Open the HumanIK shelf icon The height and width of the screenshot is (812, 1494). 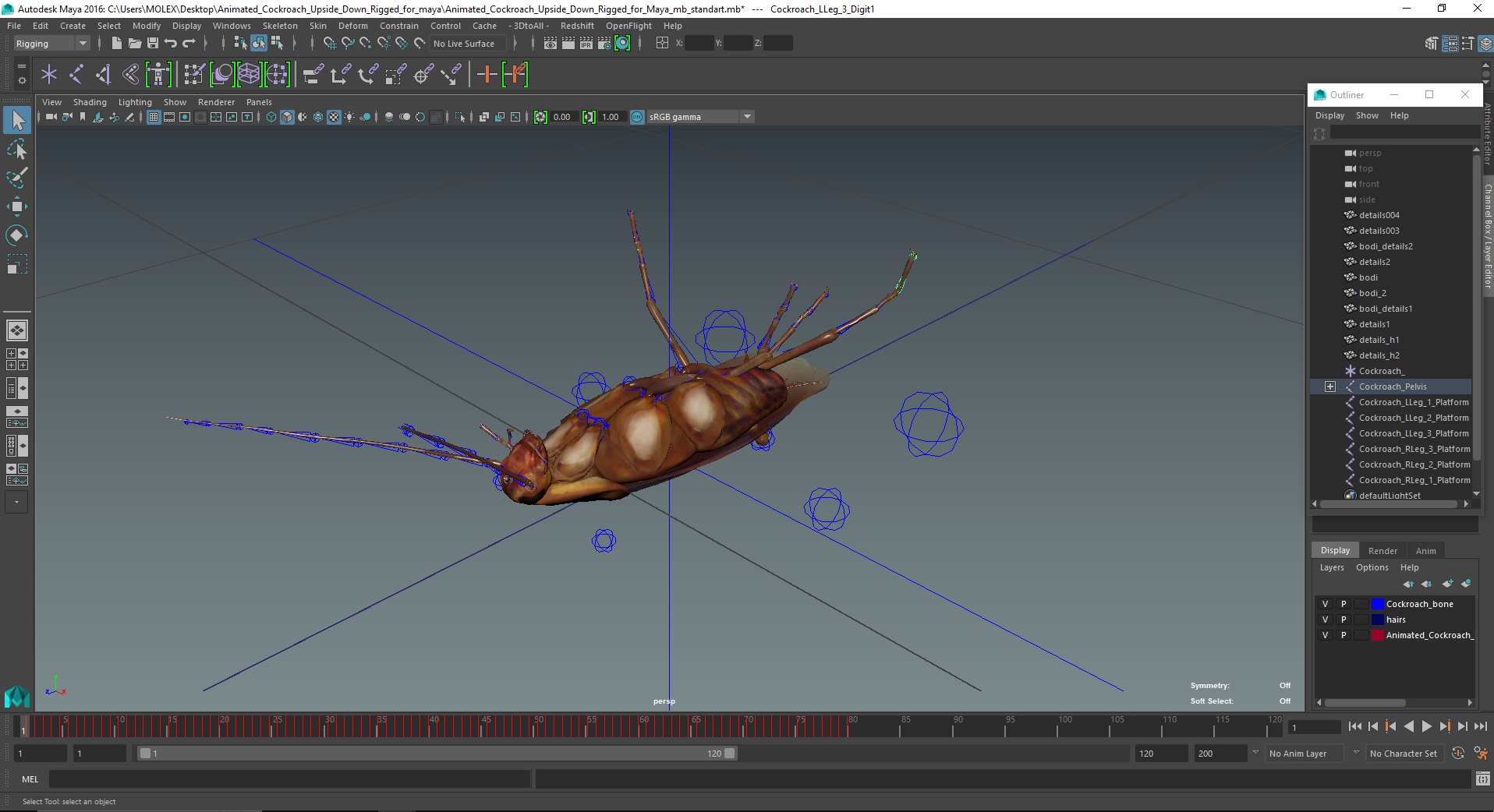coord(158,75)
